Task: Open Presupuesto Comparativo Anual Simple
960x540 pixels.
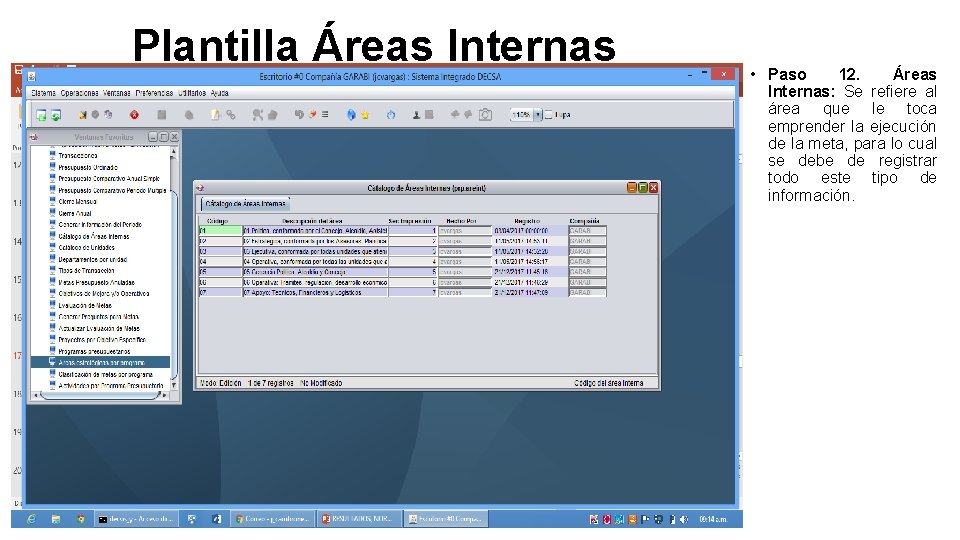Action: (108, 179)
